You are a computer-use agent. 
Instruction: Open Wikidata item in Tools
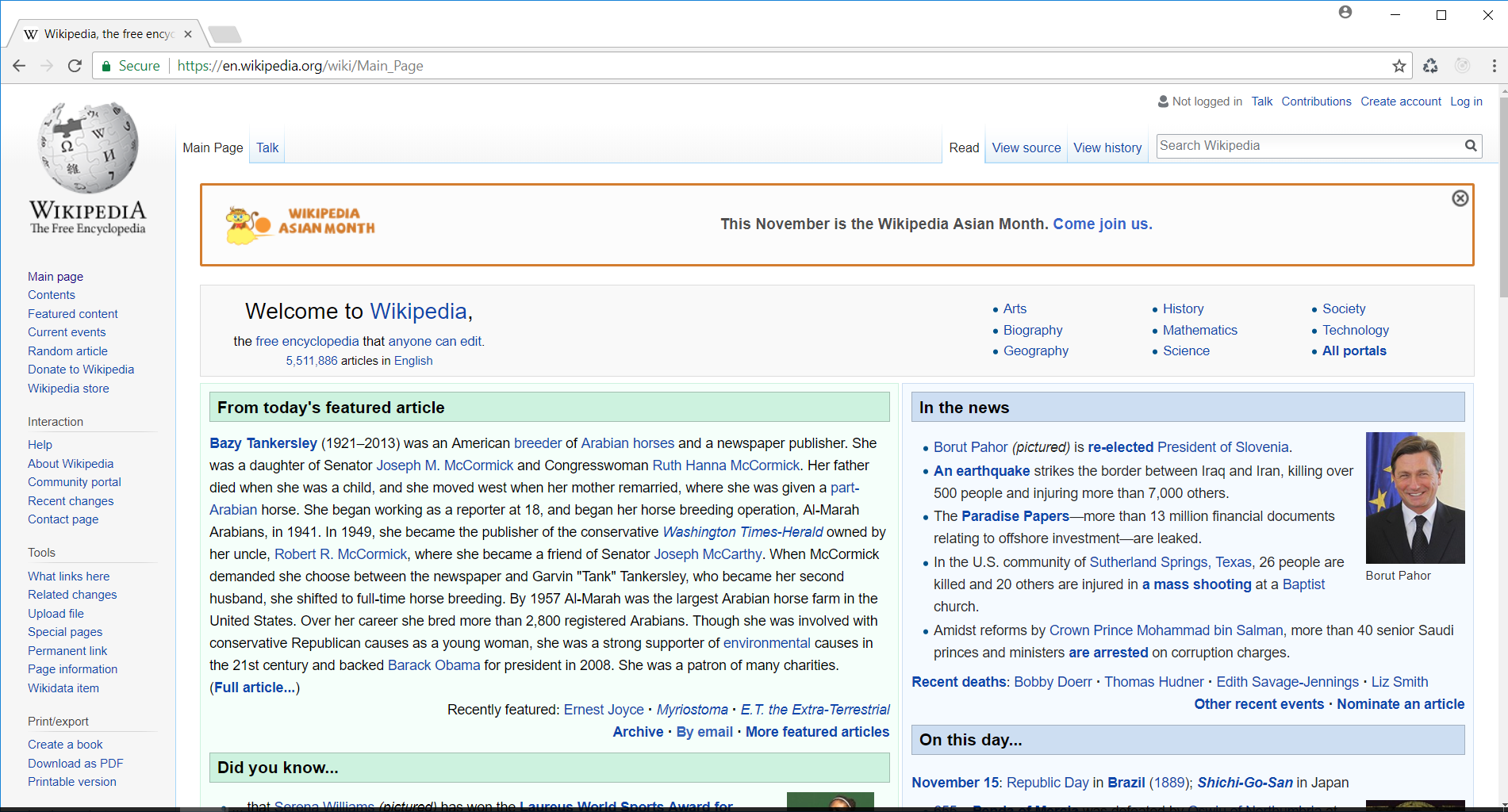[x=63, y=688]
